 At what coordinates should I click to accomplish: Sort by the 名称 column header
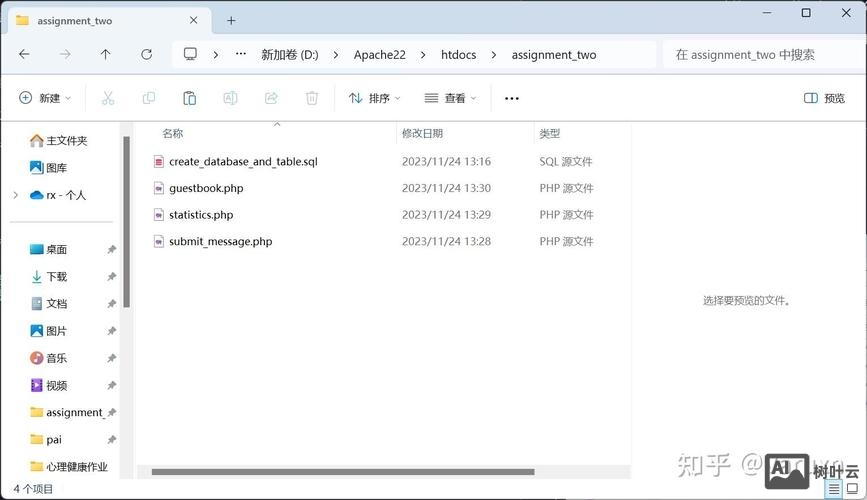click(x=173, y=133)
